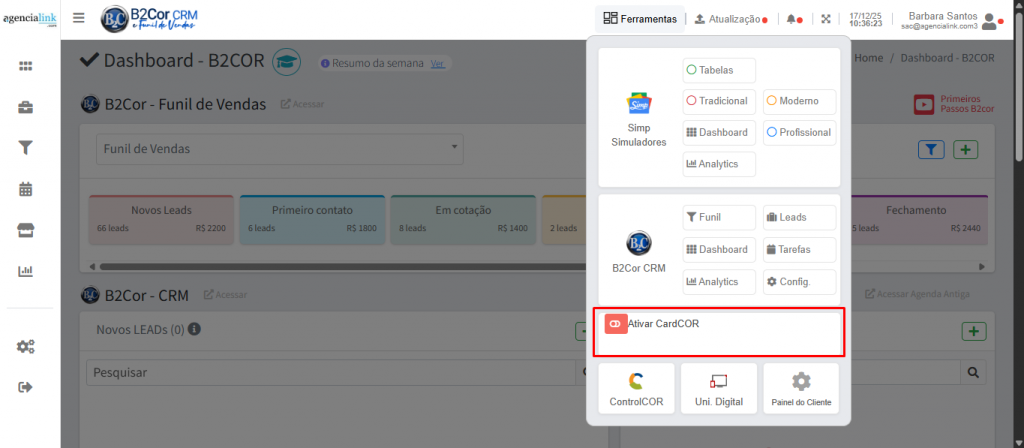Toggle fullscreen expand icon in header
This screenshot has height=448, width=1024.
pos(826,19)
